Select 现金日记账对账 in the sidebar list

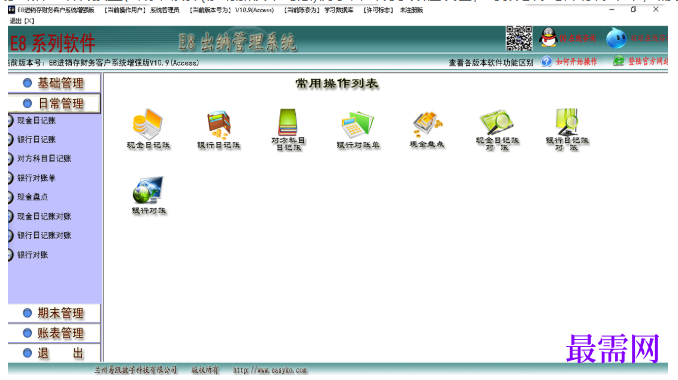(44, 216)
